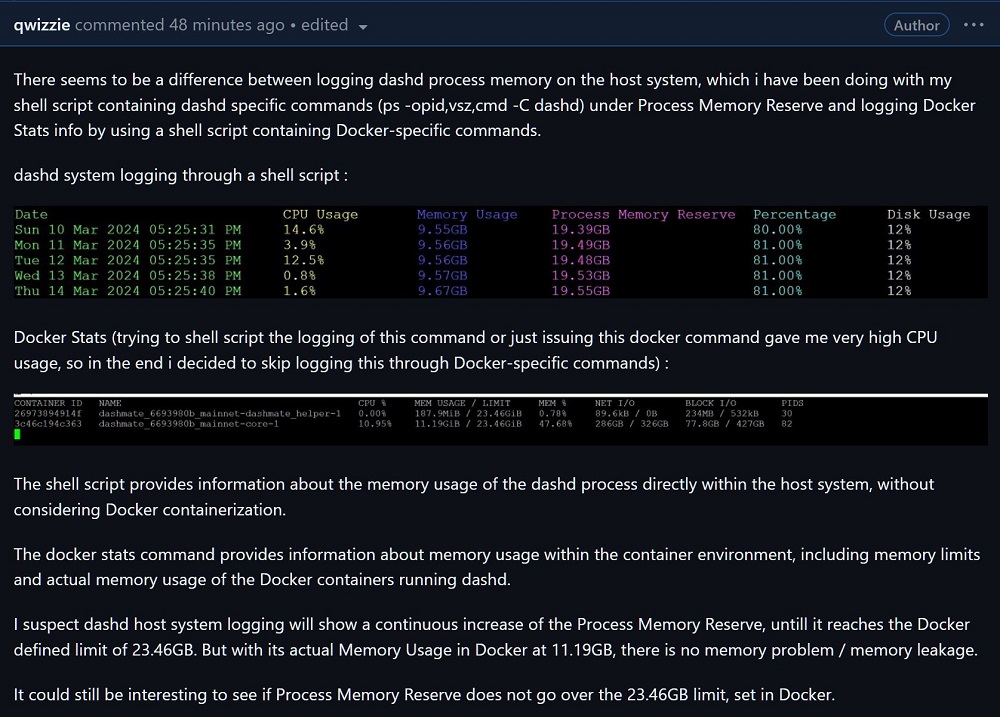This screenshot has width=1000, height=717.
Task: Click the 'dashmate_6693980b_mainnet-core-1' container name
Action: (x=188, y=424)
